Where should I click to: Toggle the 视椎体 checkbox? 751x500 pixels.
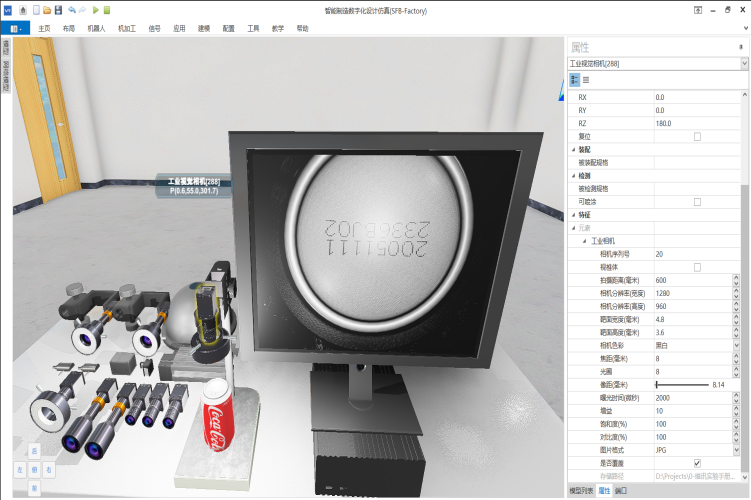click(697, 267)
